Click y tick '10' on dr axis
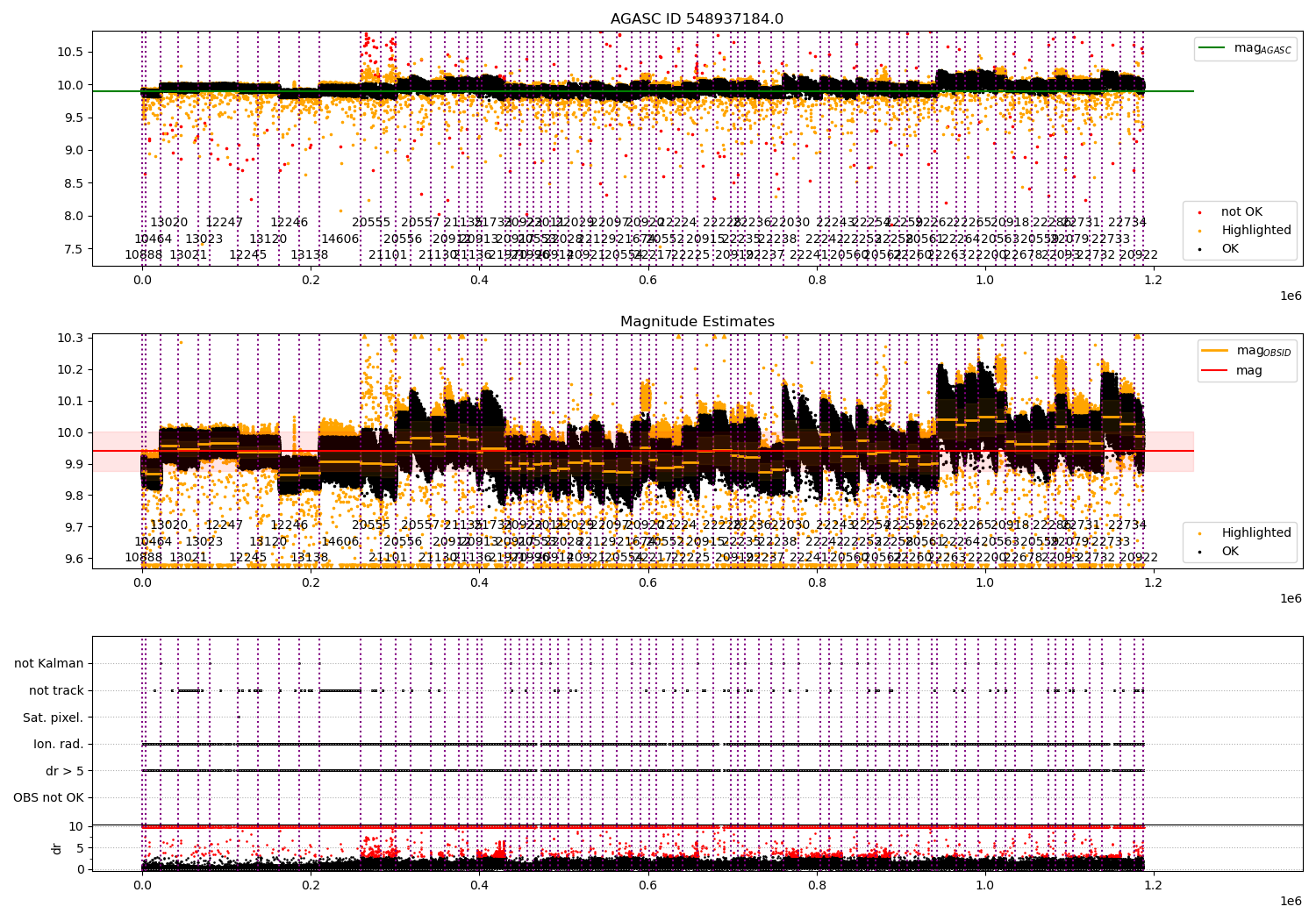Screen dimensions: 1316x921 coord(75,826)
